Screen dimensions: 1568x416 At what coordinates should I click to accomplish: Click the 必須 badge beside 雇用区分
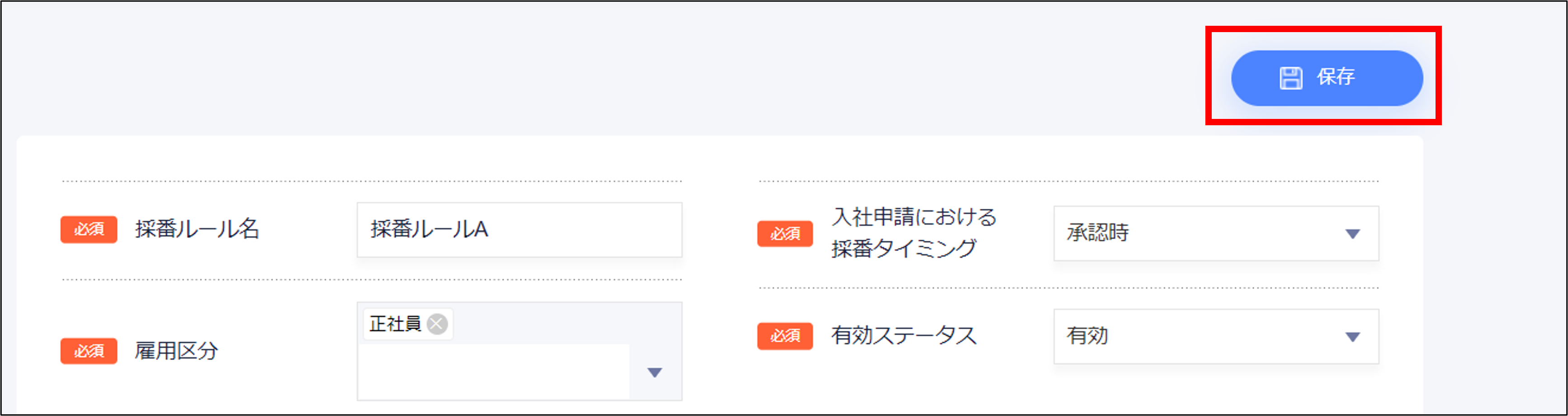click(x=89, y=351)
